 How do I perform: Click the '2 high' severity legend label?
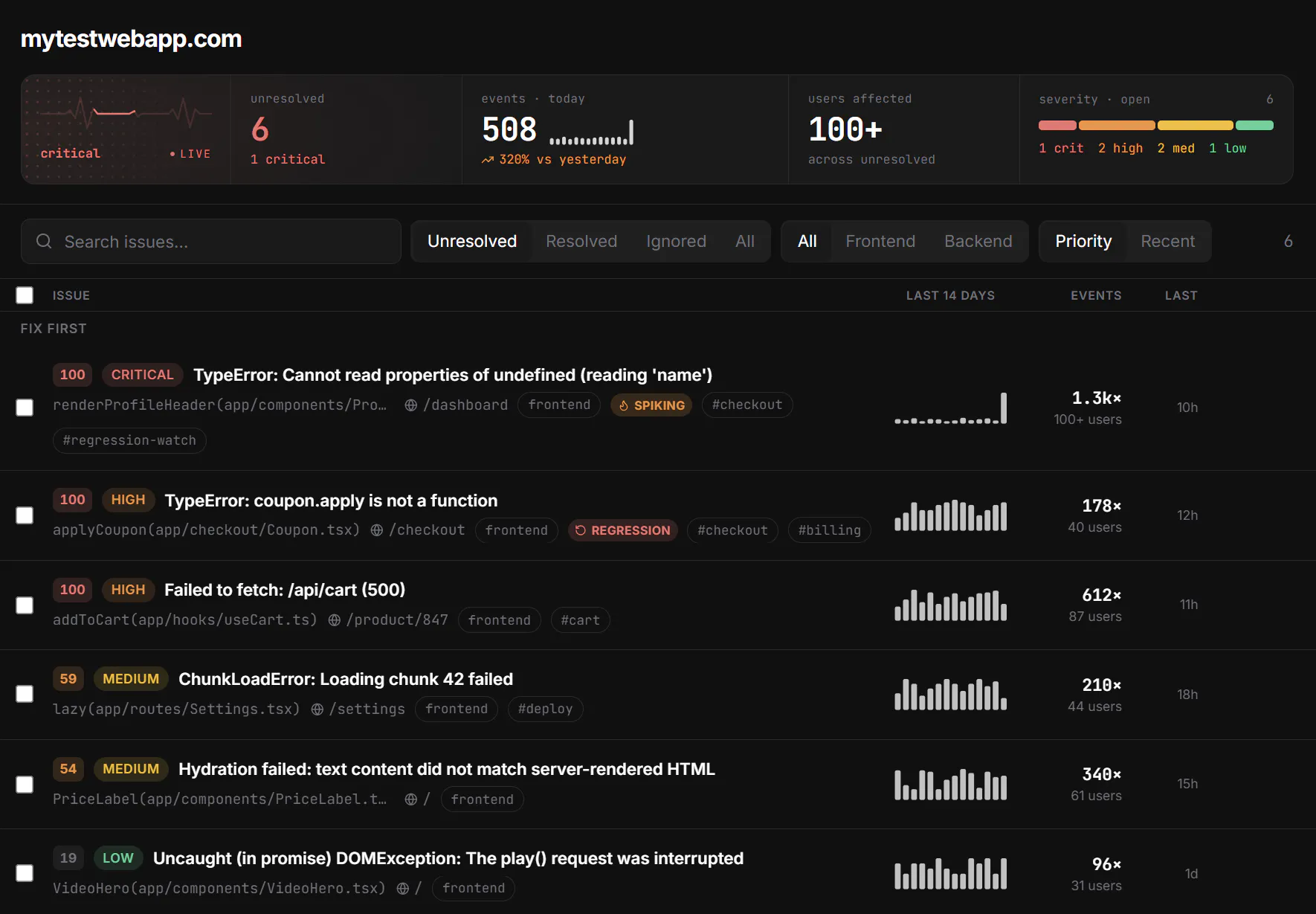tap(1120, 148)
